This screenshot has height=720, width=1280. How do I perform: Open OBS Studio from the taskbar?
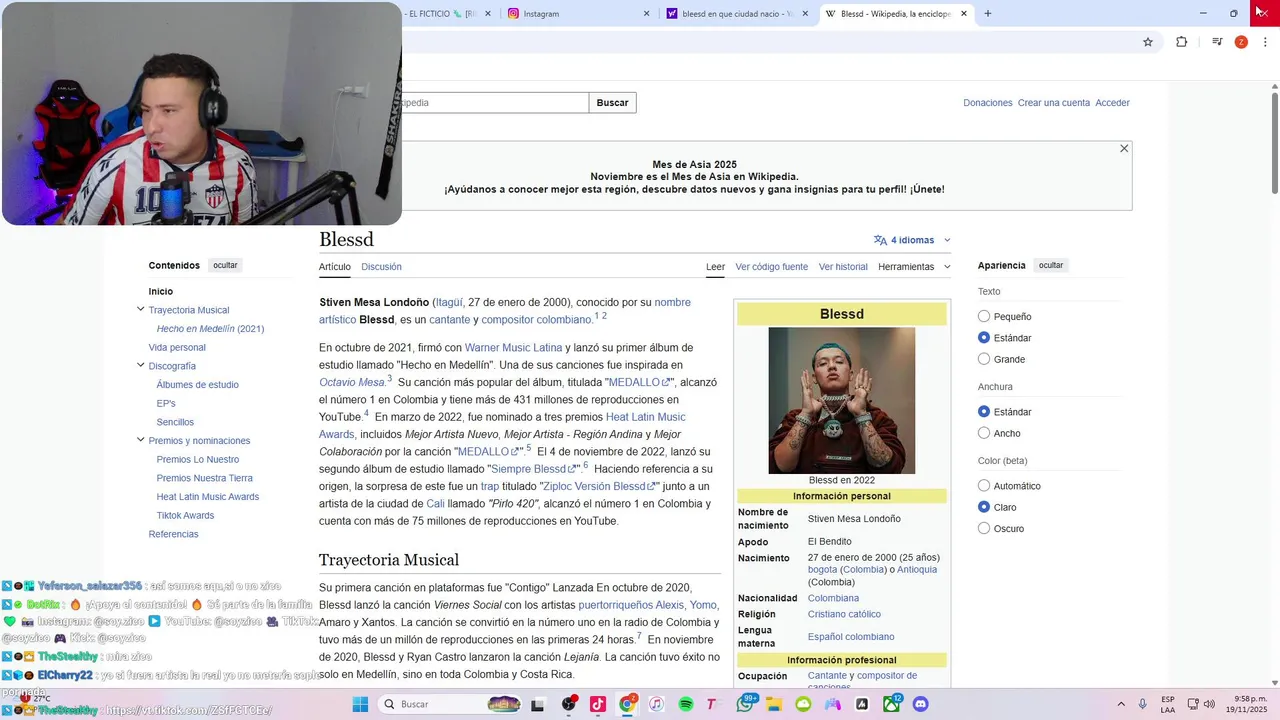568,704
